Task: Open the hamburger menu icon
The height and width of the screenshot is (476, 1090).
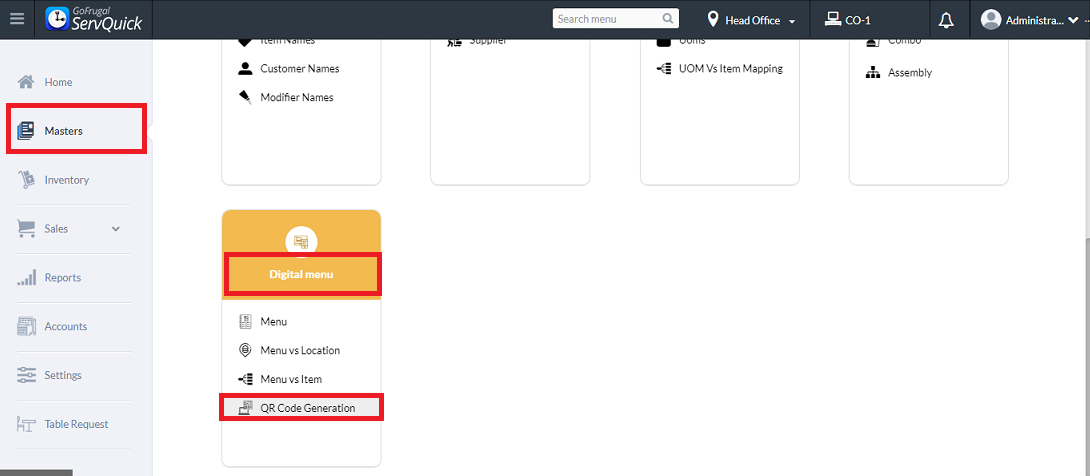Action: (17, 19)
